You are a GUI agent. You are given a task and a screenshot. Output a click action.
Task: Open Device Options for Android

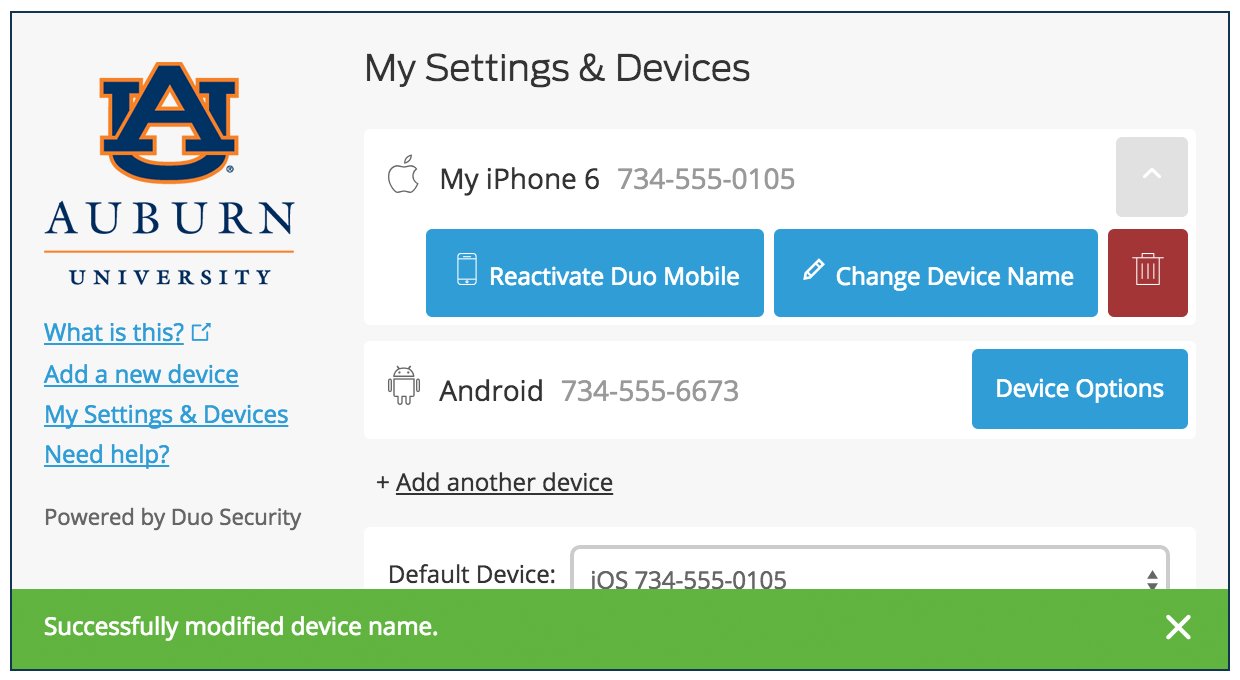pyautogui.click(x=1079, y=389)
